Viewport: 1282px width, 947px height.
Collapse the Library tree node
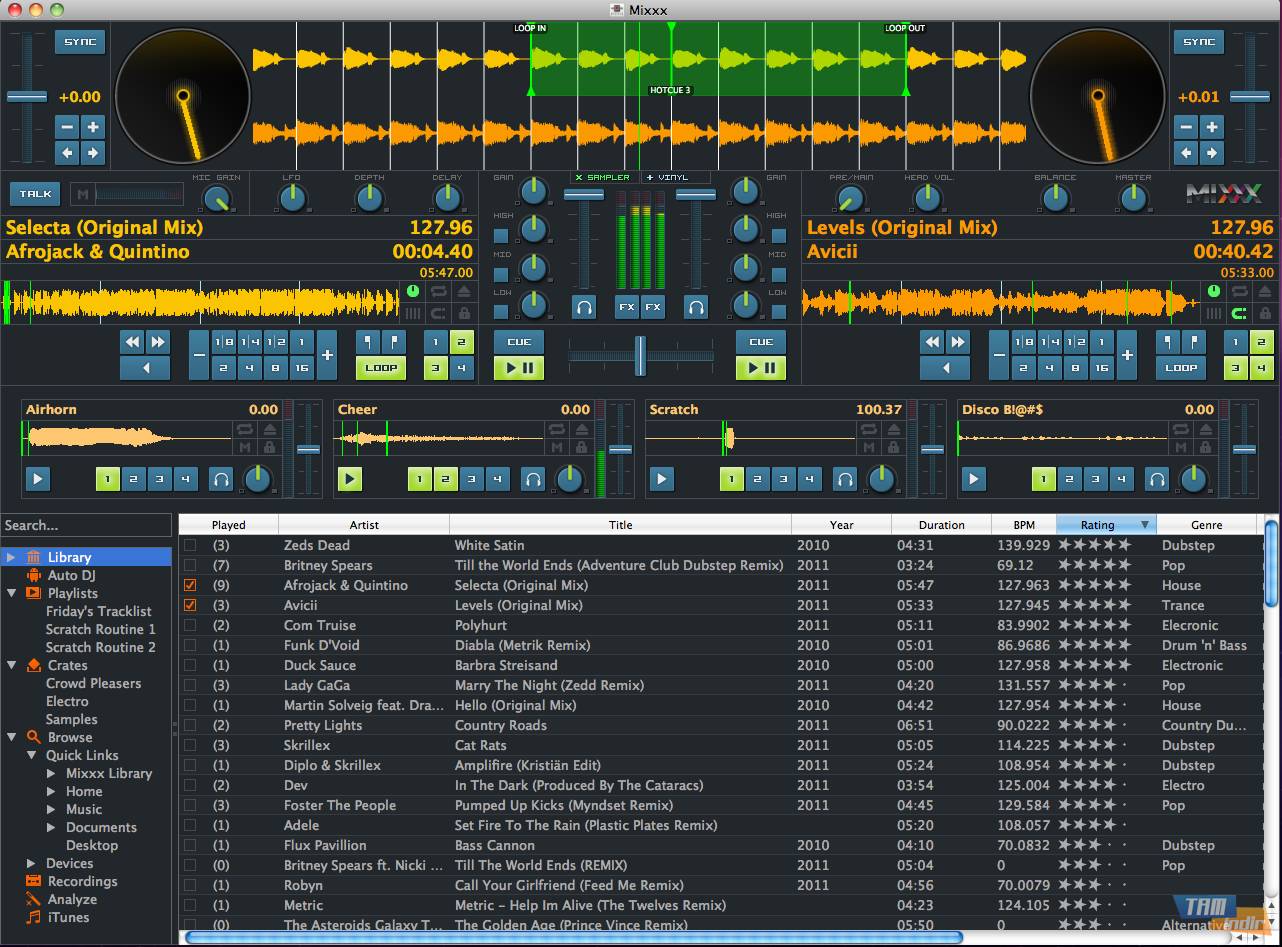tap(11, 557)
